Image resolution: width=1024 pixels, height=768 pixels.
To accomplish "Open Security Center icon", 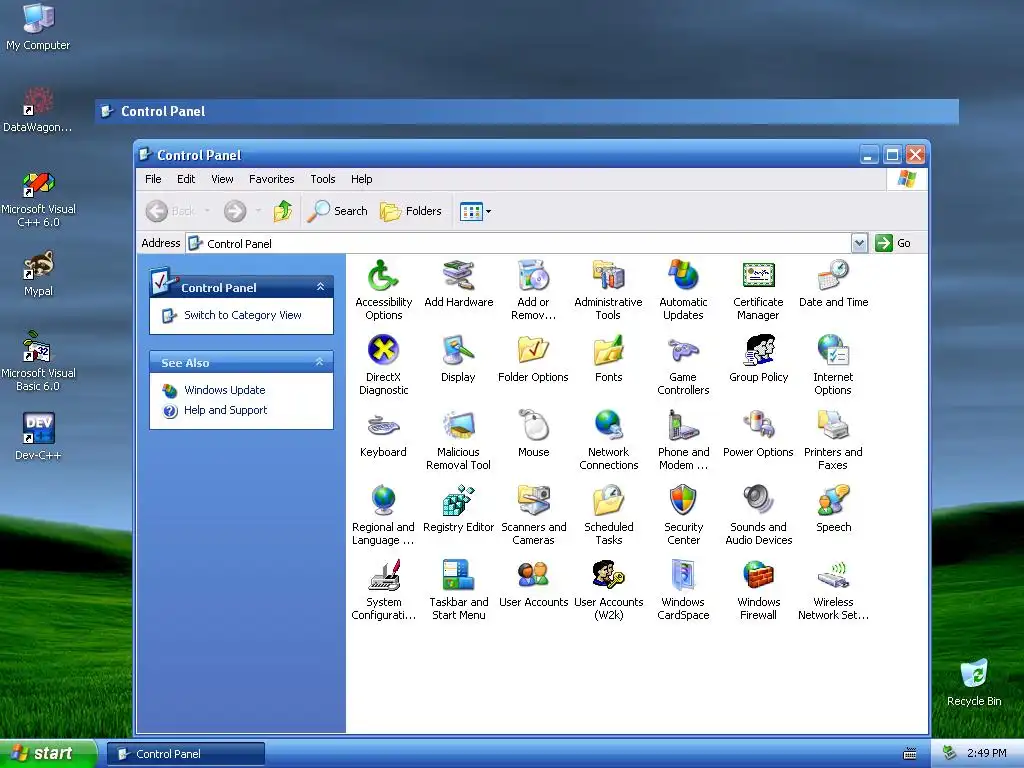I will [683, 501].
